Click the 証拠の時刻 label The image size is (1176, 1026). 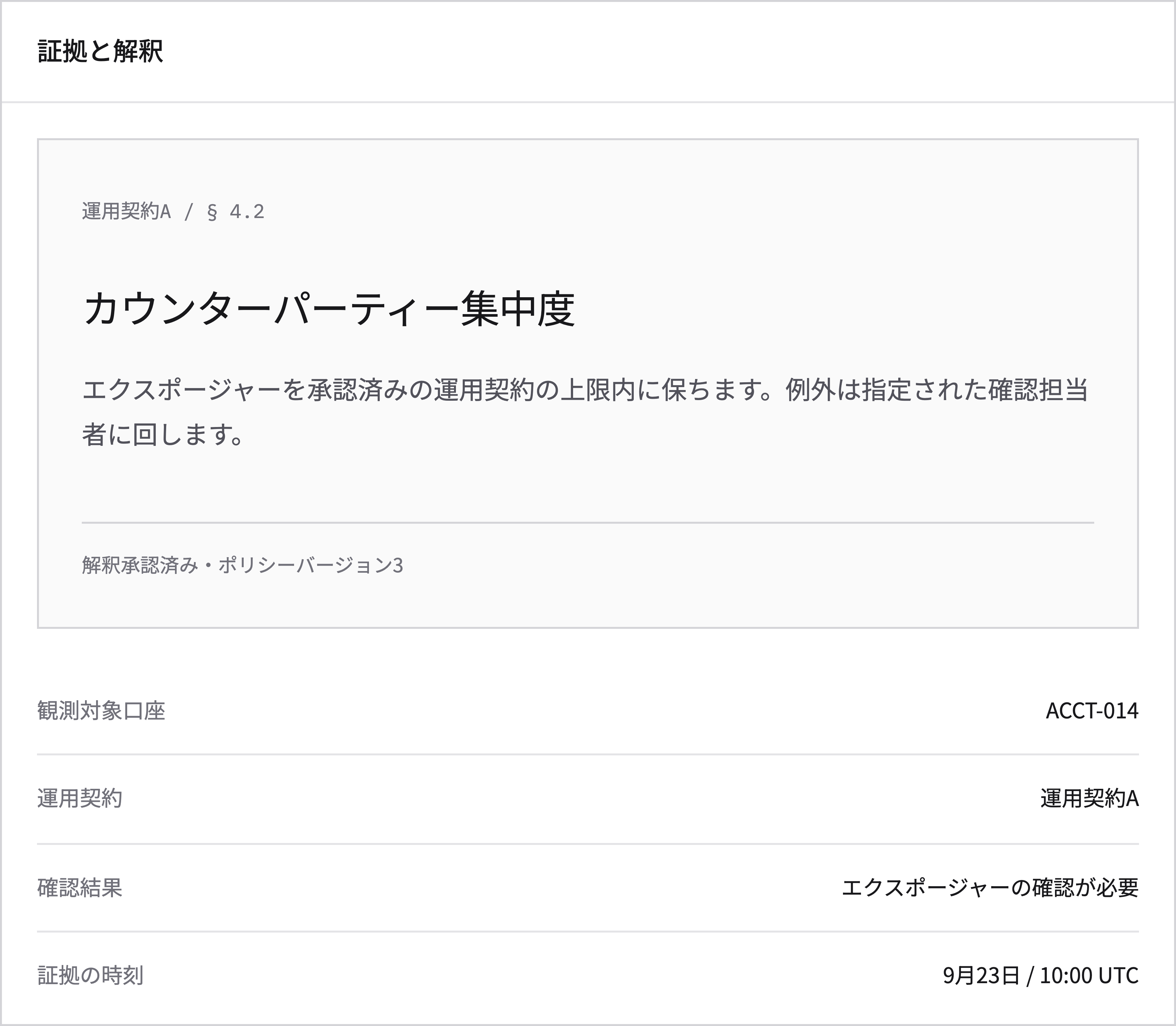[x=91, y=975]
